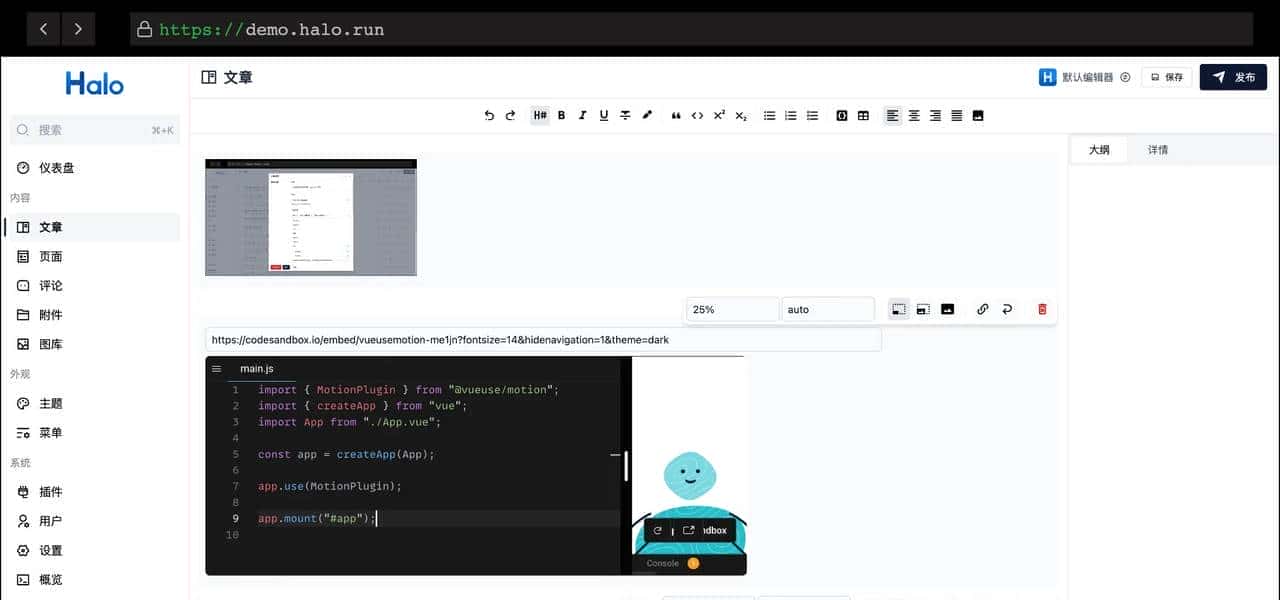Viewport: 1280px width, 600px height.
Task: Click the link icon in embed toolbar
Action: [982, 310]
